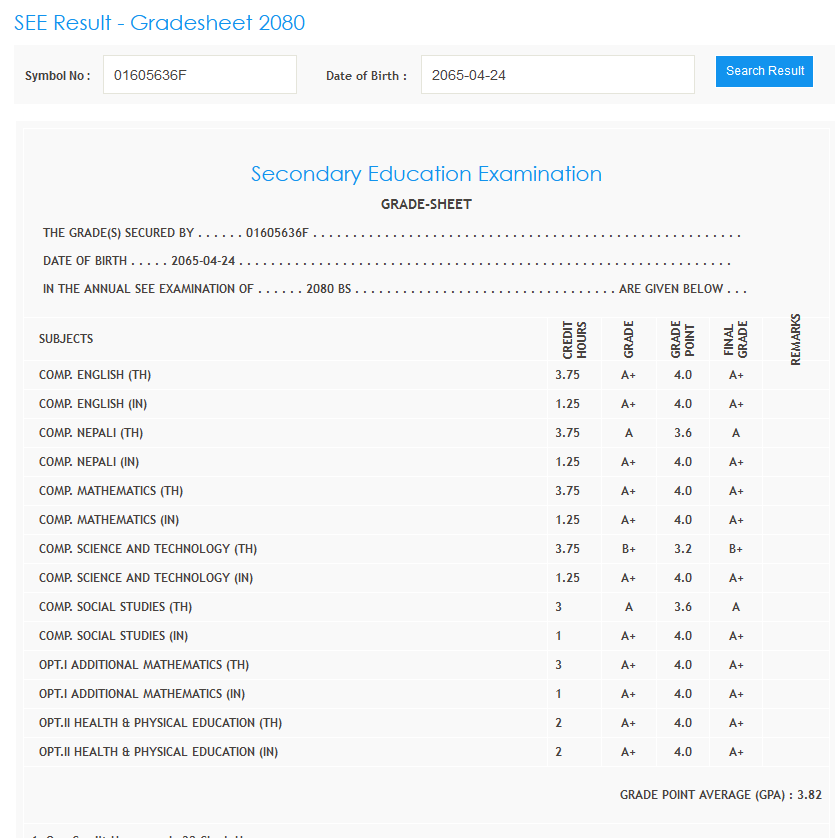This screenshot has width=835, height=838.
Task: Click the REMARKS column header
Action: click(796, 340)
